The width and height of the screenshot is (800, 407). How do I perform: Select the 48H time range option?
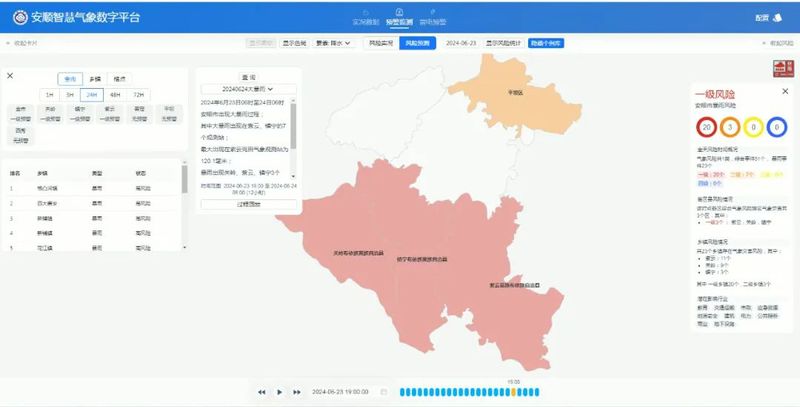coord(115,95)
